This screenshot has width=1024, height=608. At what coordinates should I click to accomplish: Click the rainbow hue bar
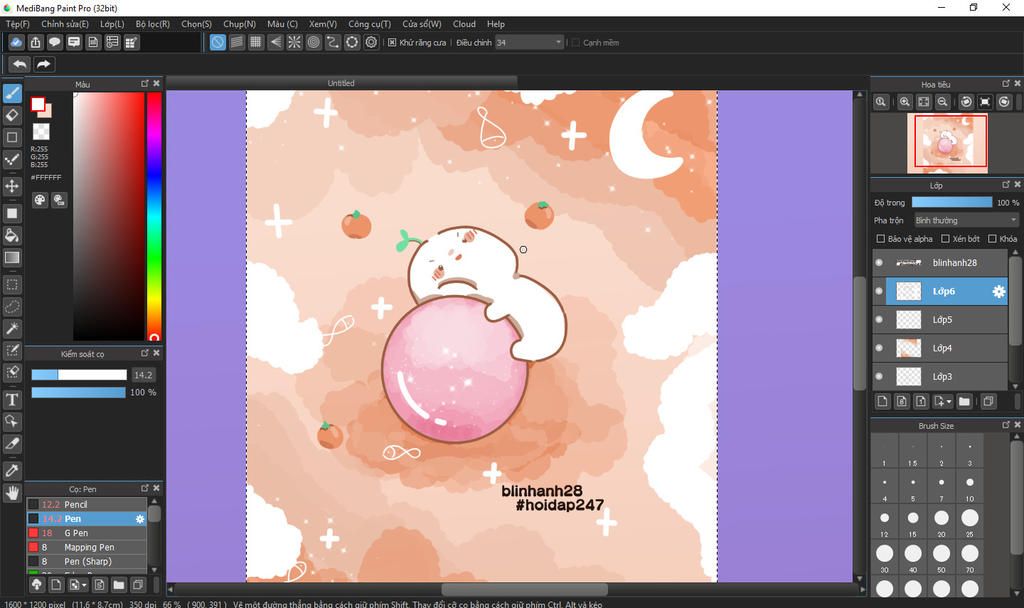[153, 216]
